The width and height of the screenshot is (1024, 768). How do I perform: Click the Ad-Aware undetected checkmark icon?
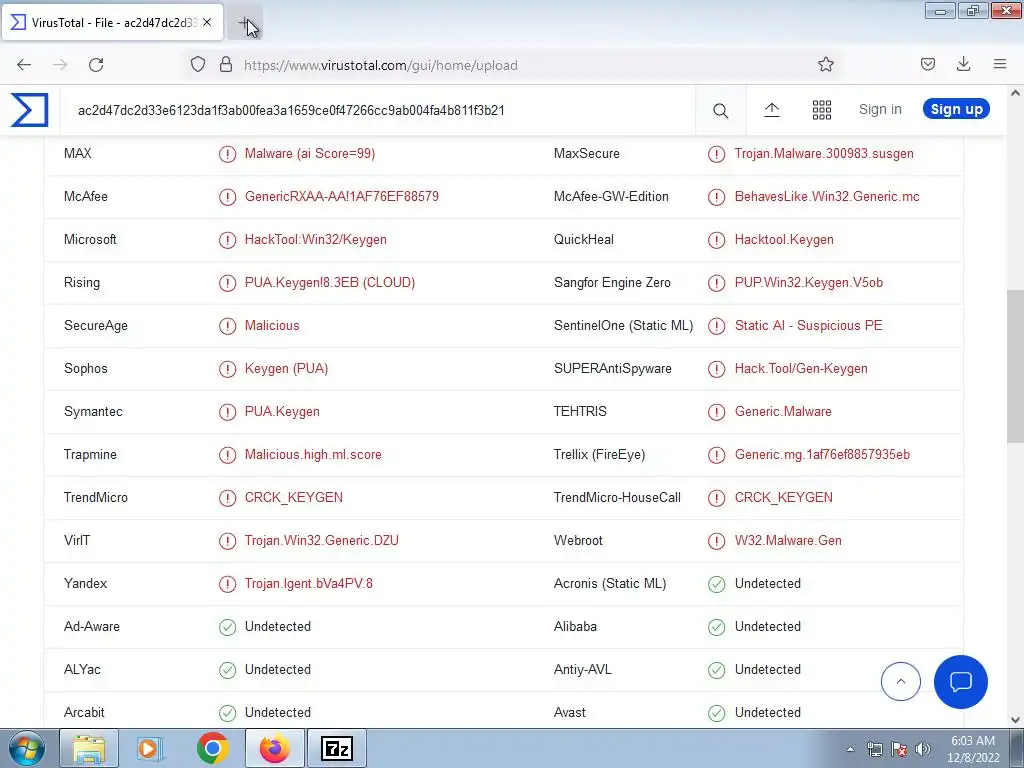(227, 627)
